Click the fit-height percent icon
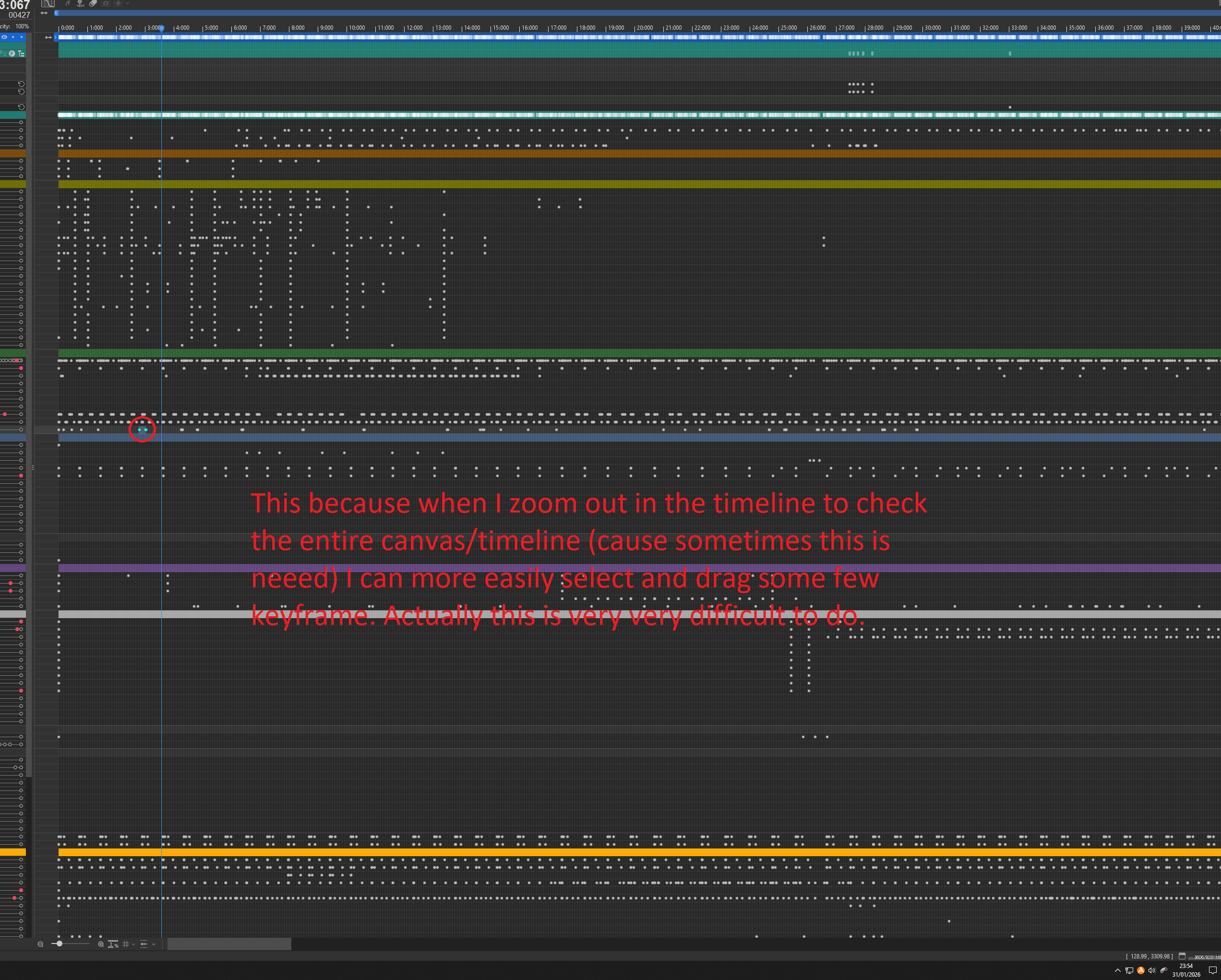The height and width of the screenshot is (980, 1221). point(113,944)
